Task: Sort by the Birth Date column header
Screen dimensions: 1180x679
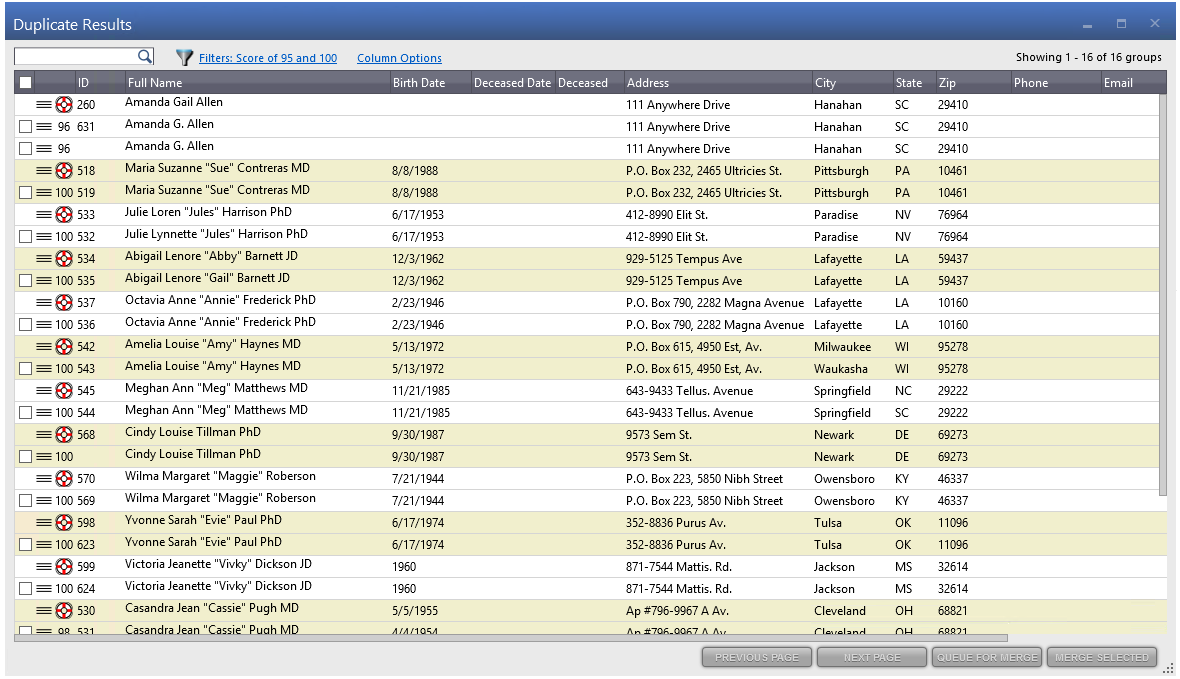Action: 430,83
